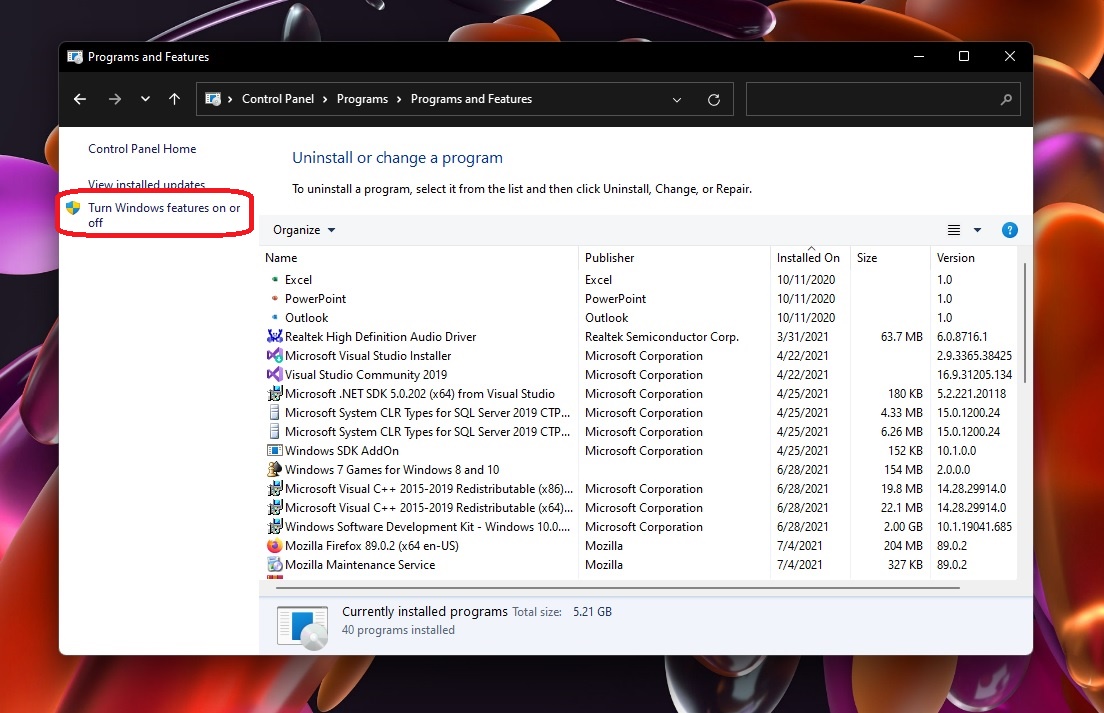Select Programs in the breadcrumb
Screen dimensions: 1104x713
coord(362,99)
